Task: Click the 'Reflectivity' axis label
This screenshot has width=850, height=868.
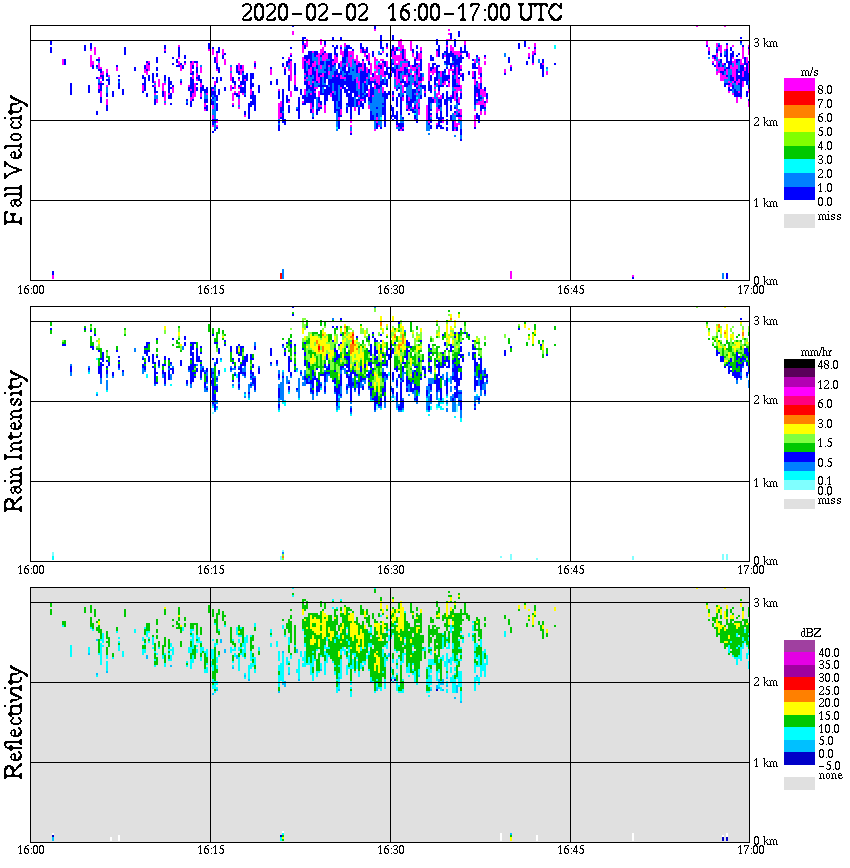Action: point(14,722)
